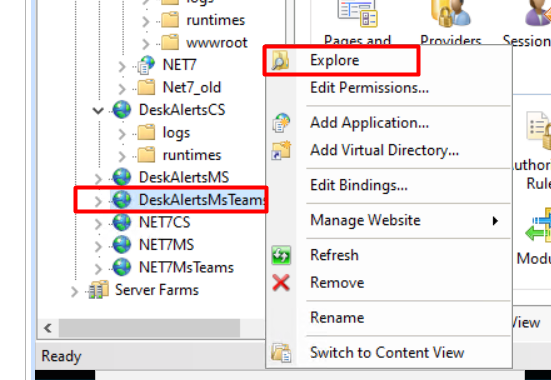Click the Add Virtual Directory icon
Screen dimensions: 551x380
tap(281, 150)
